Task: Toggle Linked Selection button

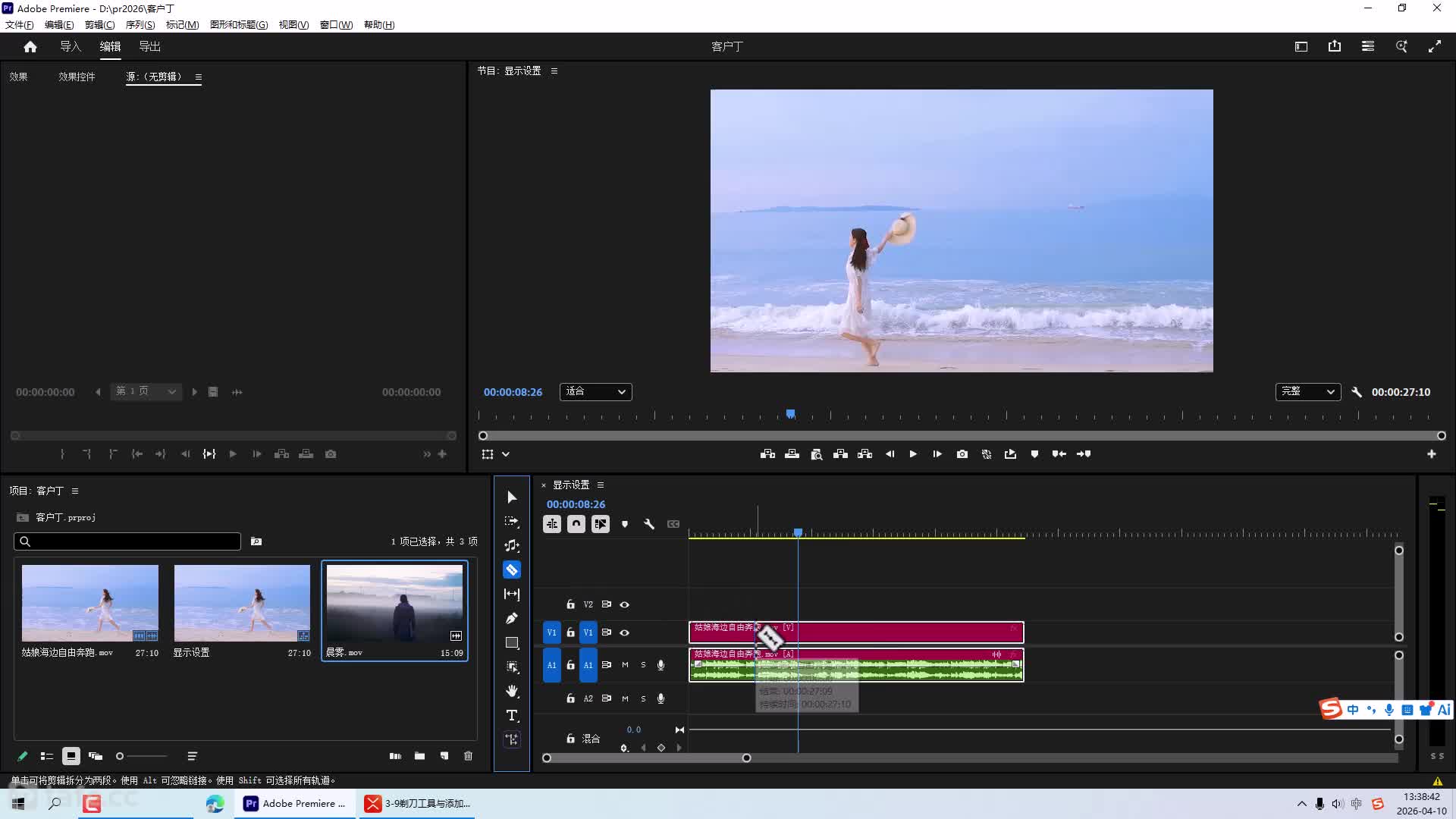Action: tap(601, 524)
